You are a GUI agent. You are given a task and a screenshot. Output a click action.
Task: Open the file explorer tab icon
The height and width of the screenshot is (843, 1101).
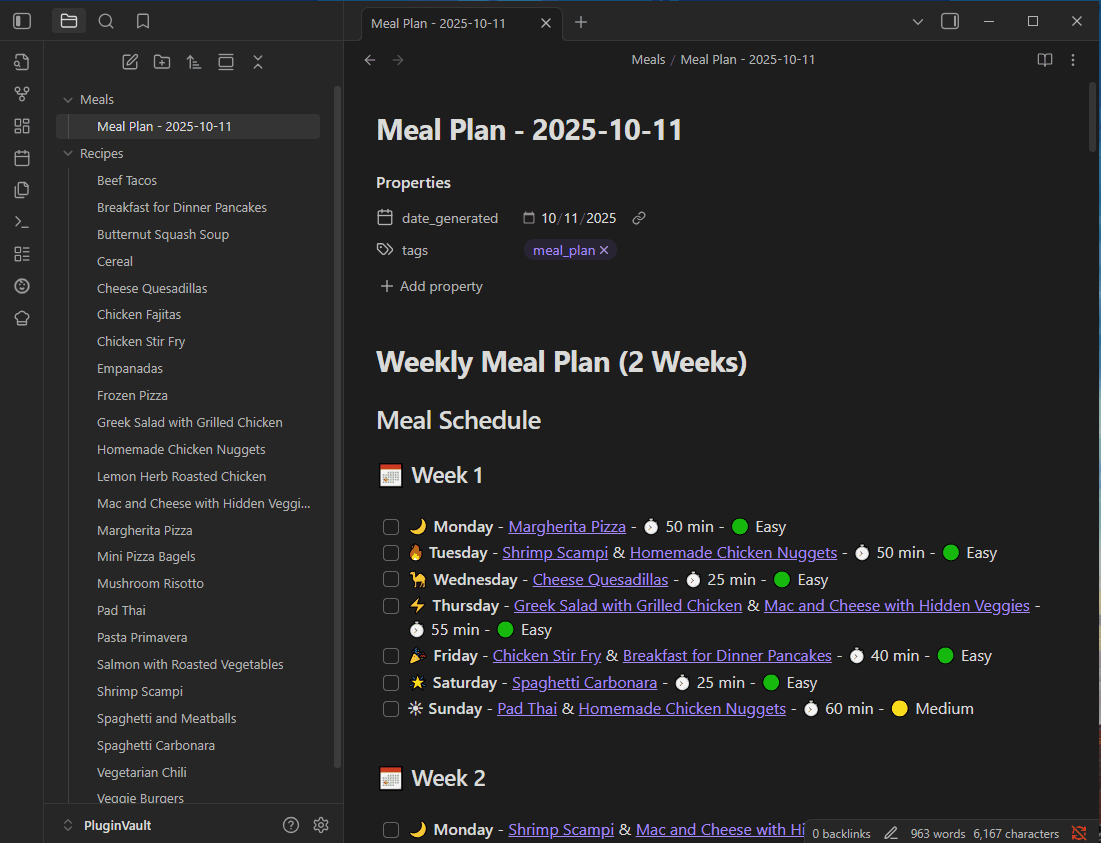(x=69, y=21)
